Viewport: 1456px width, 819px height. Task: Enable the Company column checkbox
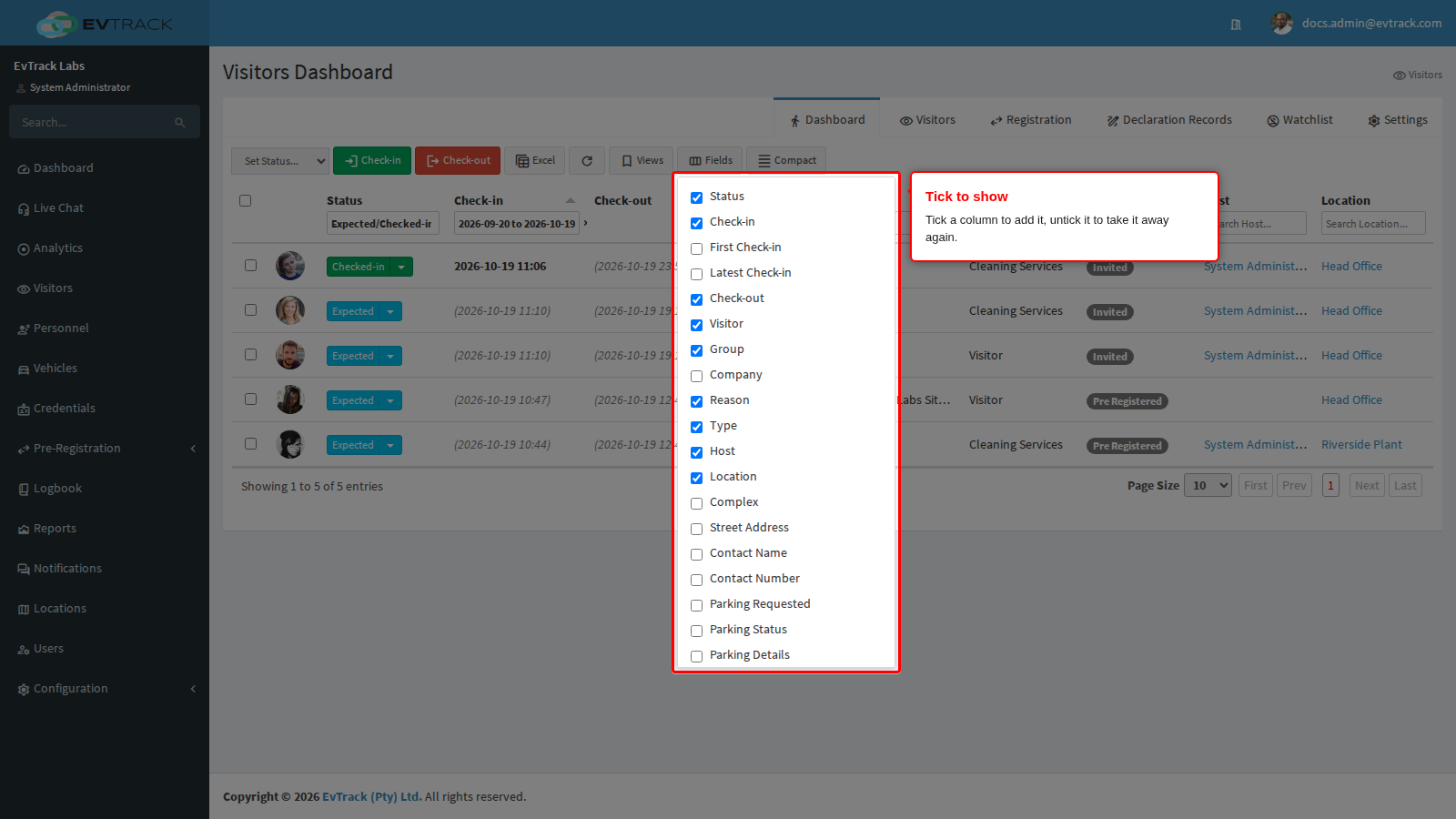pos(696,376)
